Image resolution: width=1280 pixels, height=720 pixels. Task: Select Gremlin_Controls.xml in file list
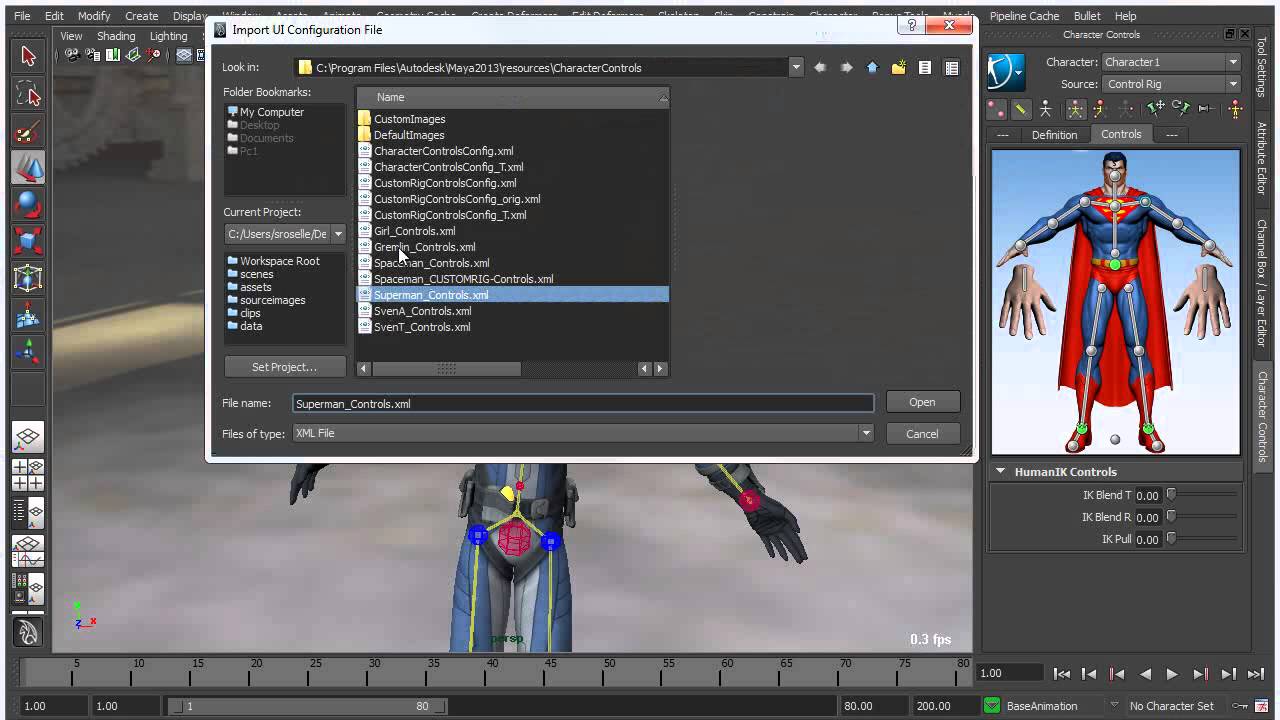click(424, 247)
